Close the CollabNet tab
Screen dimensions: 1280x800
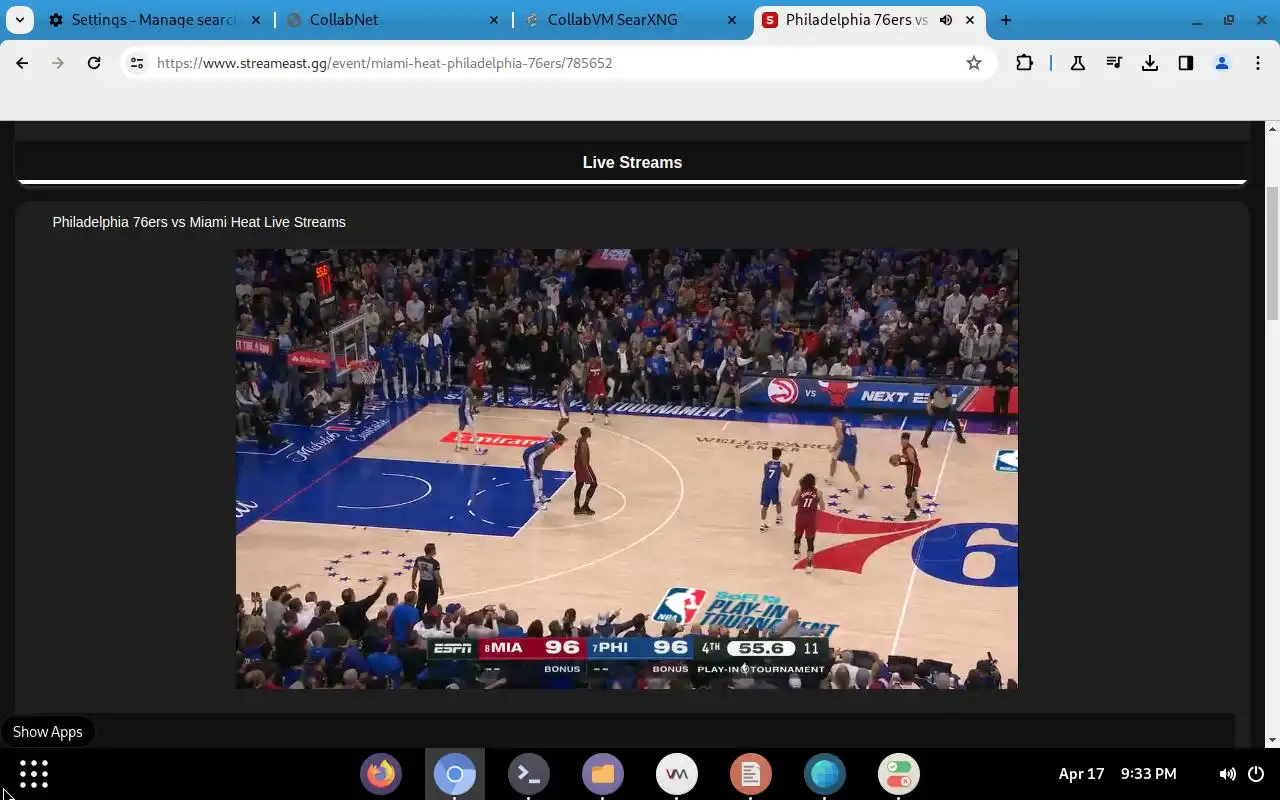coord(494,20)
